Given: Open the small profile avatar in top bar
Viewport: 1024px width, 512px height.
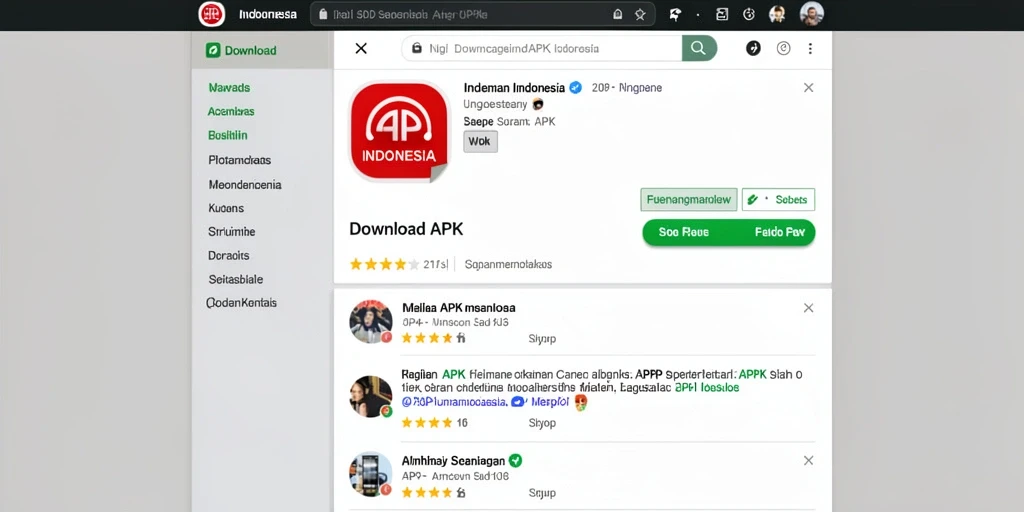Looking at the screenshot, I should click(777, 14).
